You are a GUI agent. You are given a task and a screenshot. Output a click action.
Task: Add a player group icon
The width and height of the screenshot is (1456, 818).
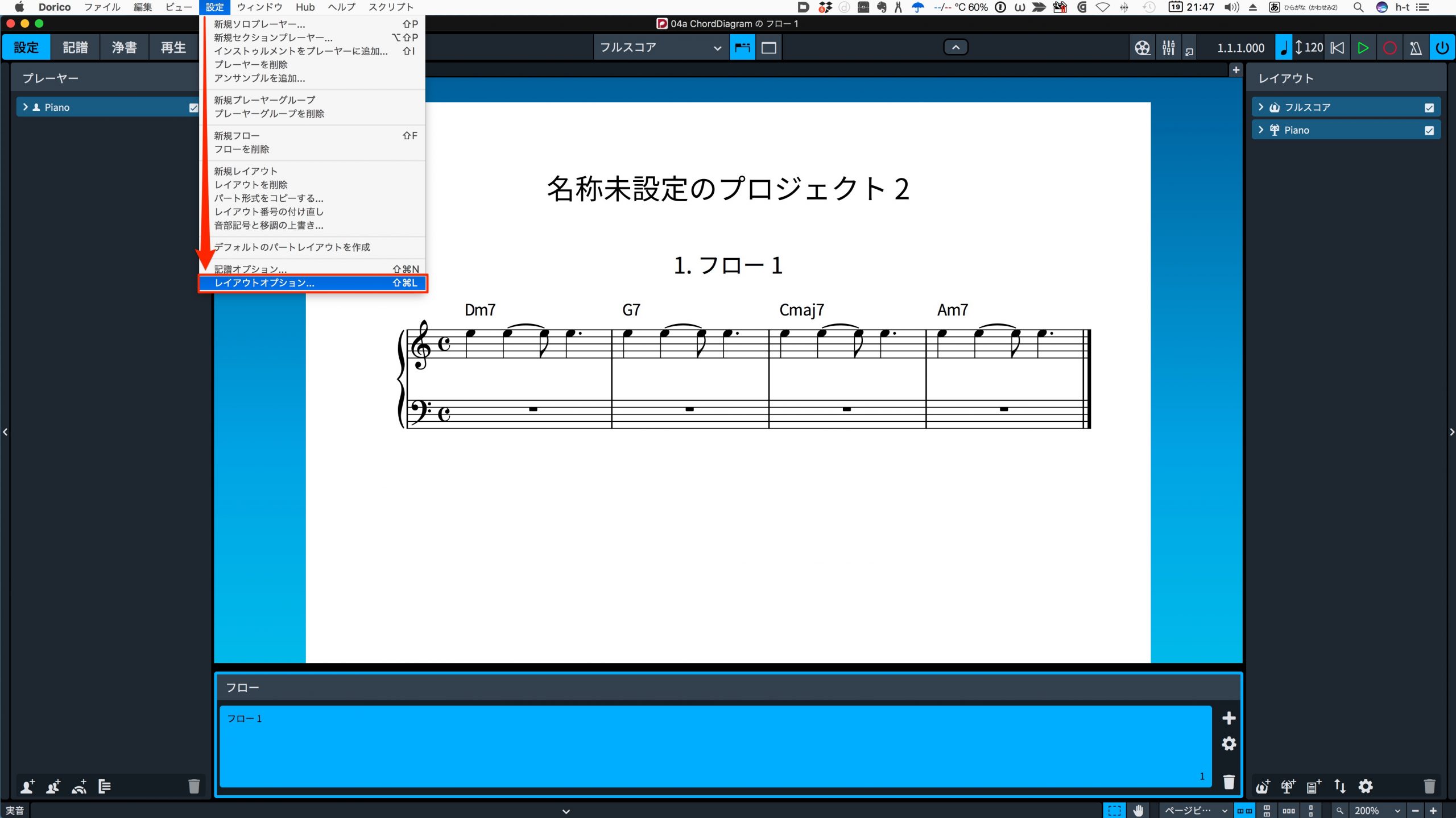click(104, 786)
